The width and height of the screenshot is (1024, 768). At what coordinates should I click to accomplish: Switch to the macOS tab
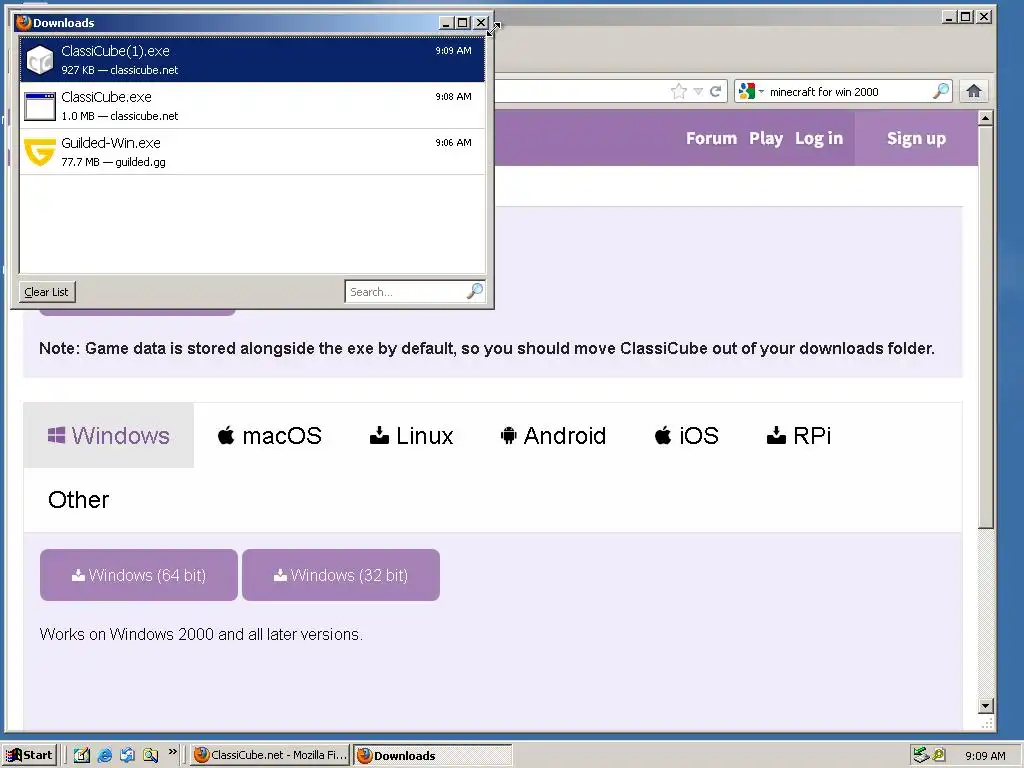[x=270, y=435]
